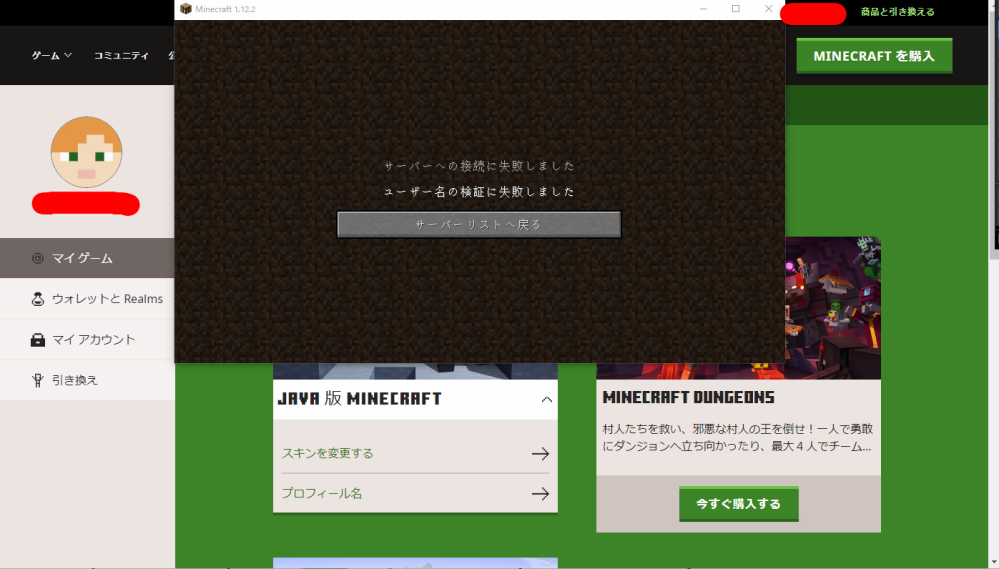Click the chest icon beside マイ アカウント

point(38,340)
